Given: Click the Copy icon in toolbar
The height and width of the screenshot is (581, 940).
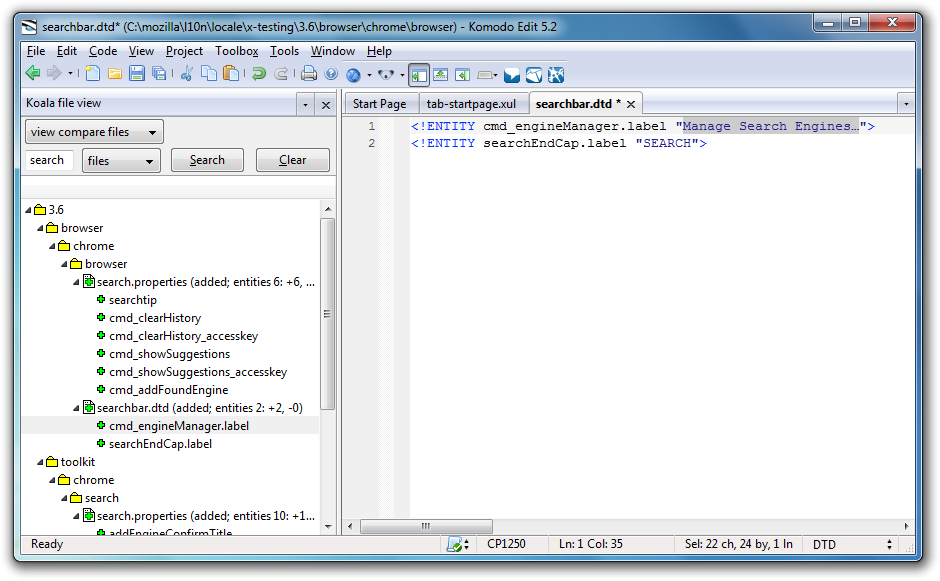Looking at the screenshot, I should (209, 74).
